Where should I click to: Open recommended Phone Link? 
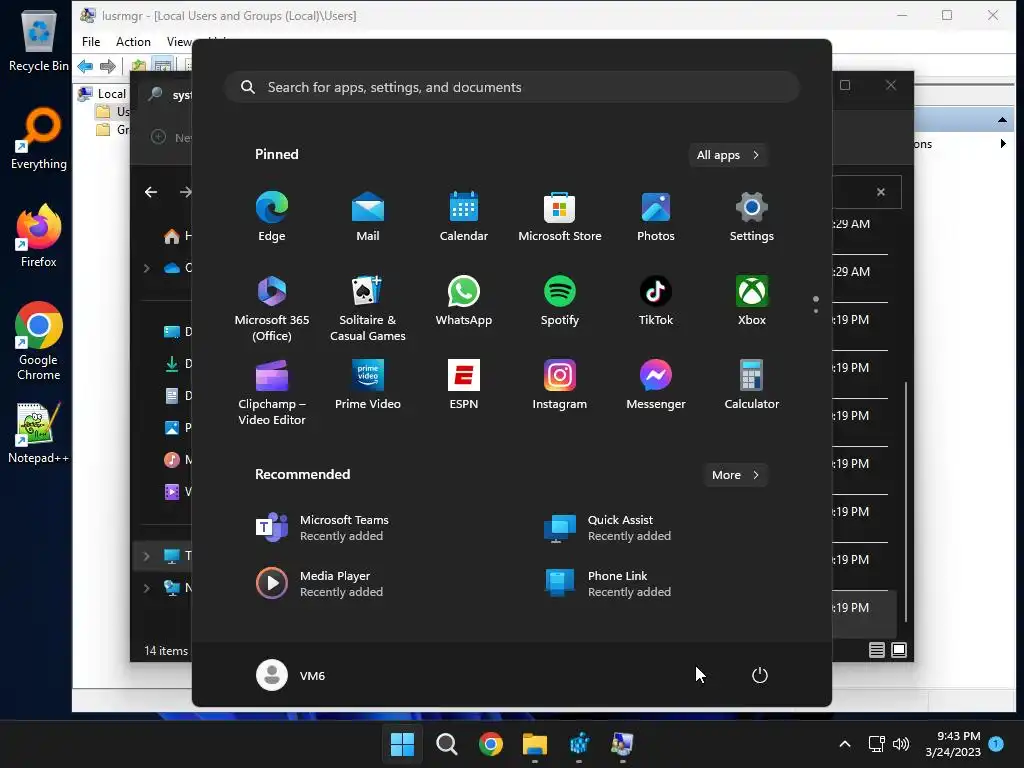607,583
